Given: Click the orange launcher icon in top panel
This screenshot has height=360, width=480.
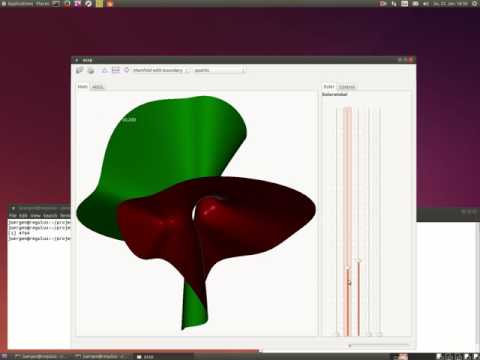Looking at the screenshot, I should click(110, 4).
